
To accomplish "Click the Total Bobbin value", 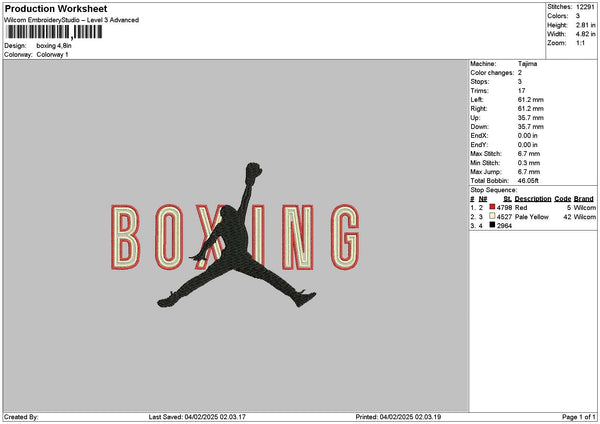I will click(x=528, y=181).
